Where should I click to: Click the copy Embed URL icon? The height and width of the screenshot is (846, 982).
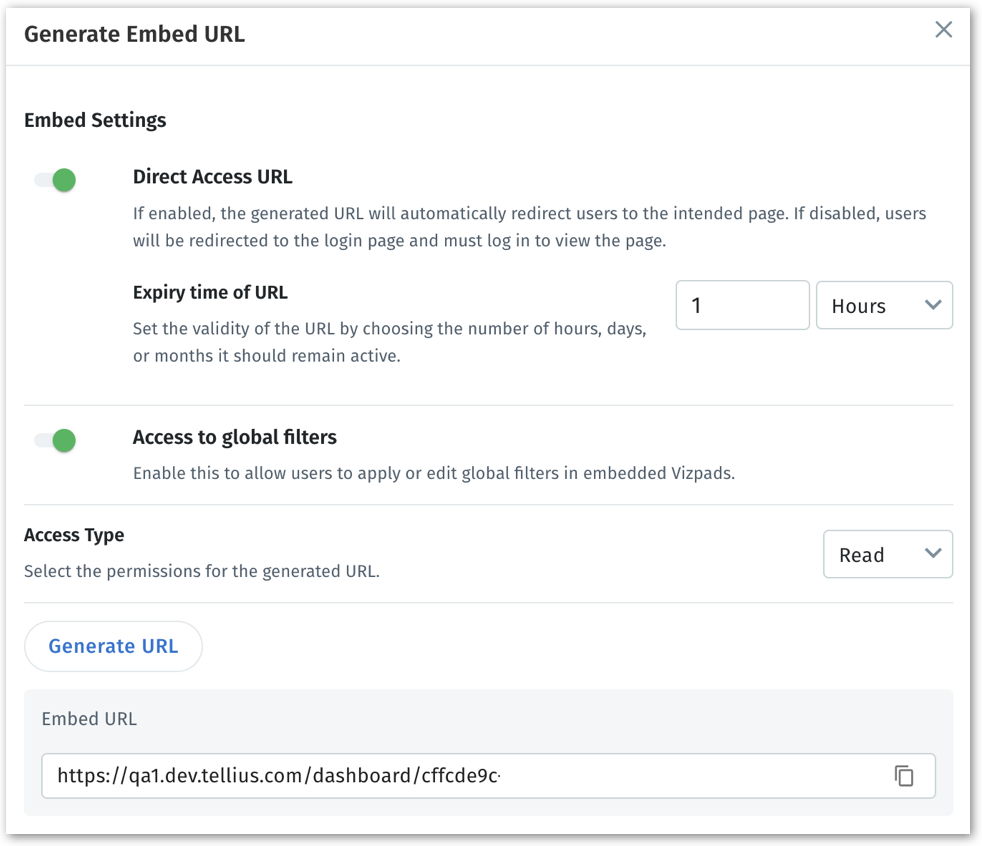pos(904,776)
